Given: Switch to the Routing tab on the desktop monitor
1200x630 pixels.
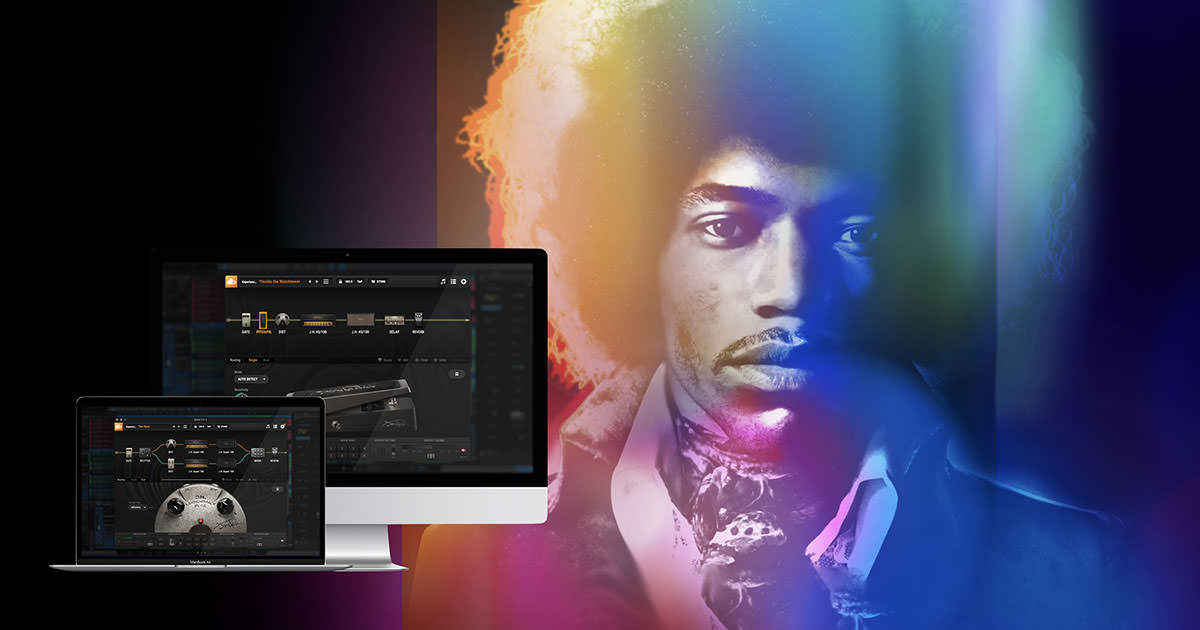Looking at the screenshot, I should 235,360.
